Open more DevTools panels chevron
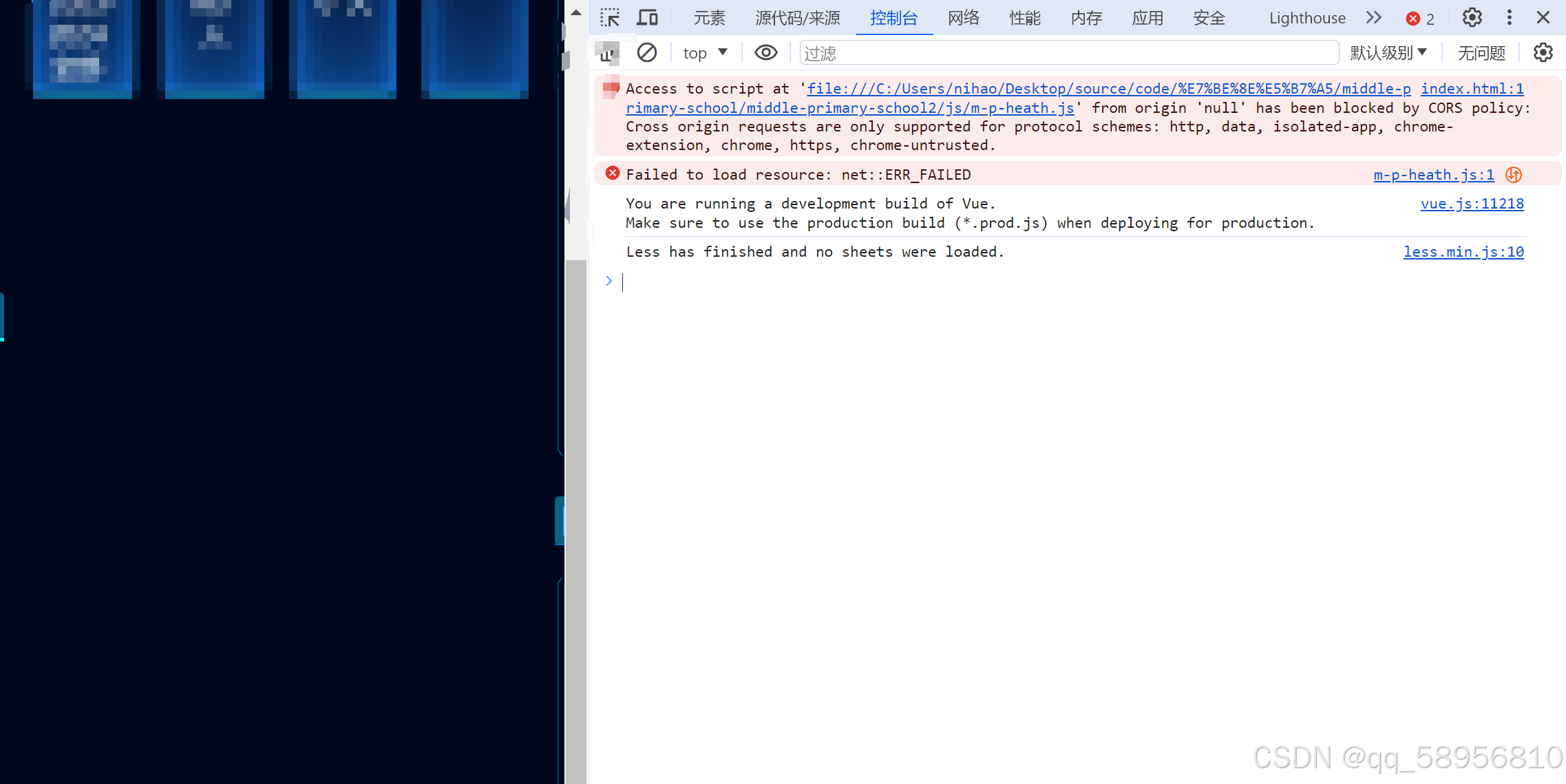The height and width of the screenshot is (784, 1566). tap(1373, 17)
